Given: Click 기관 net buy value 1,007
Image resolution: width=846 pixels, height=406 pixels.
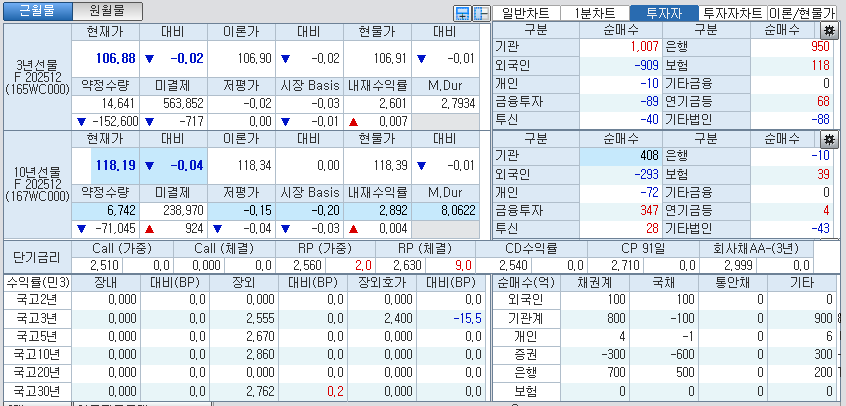Looking at the screenshot, I should pyautogui.click(x=644, y=47).
